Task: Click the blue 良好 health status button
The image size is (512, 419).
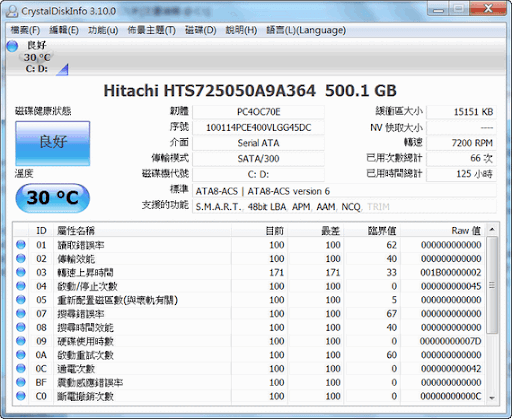Action: tap(53, 143)
